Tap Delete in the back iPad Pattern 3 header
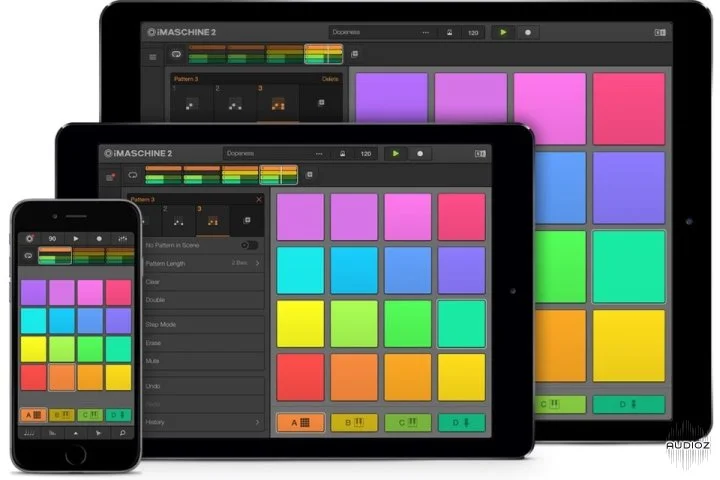Image resolution: width=720 pixels, height=480 pixels. [x=330, y=79]
